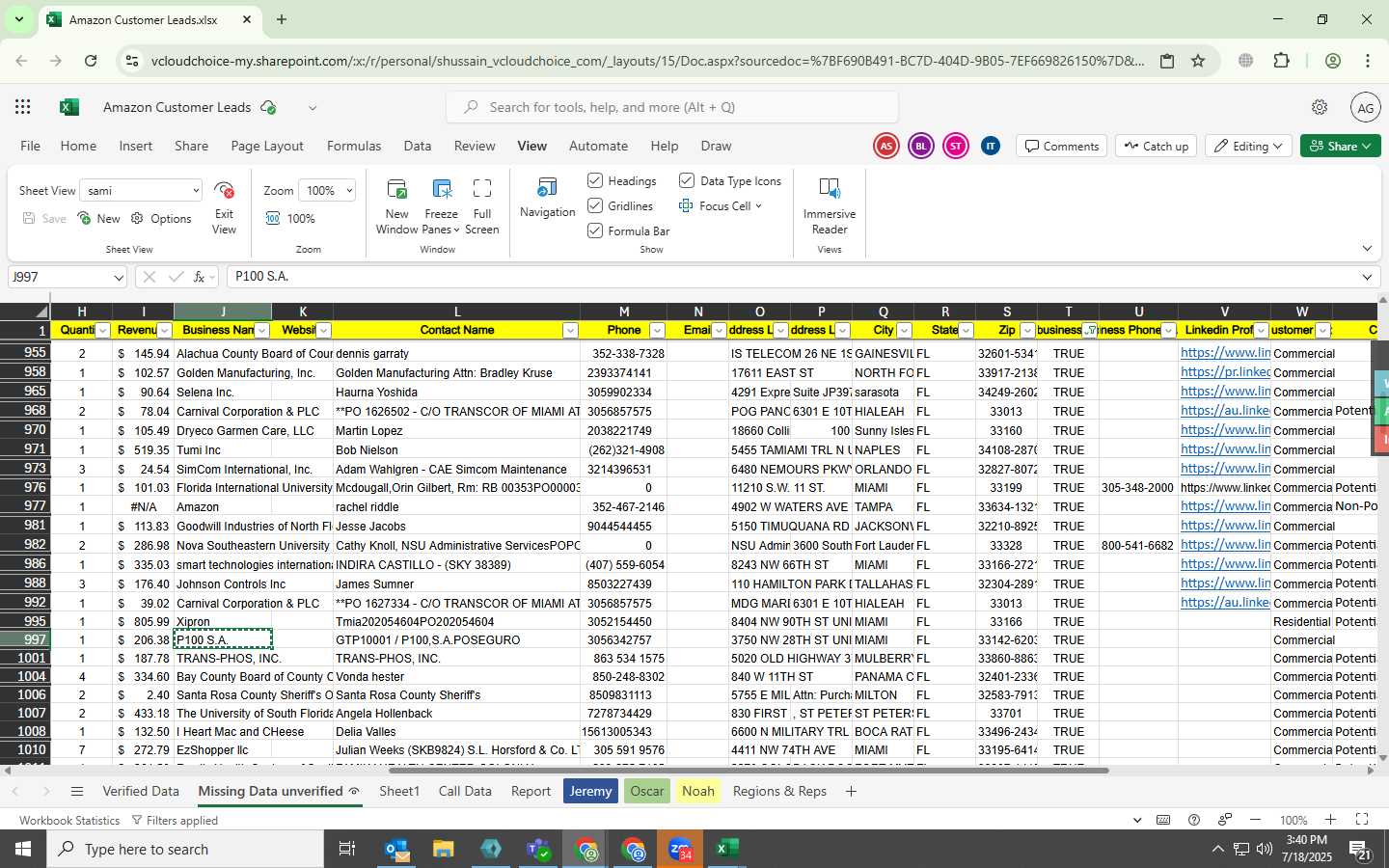1389x868 pixels.
Task: Click the horizontal scrollbar thumb
Action: click(749, 771)
